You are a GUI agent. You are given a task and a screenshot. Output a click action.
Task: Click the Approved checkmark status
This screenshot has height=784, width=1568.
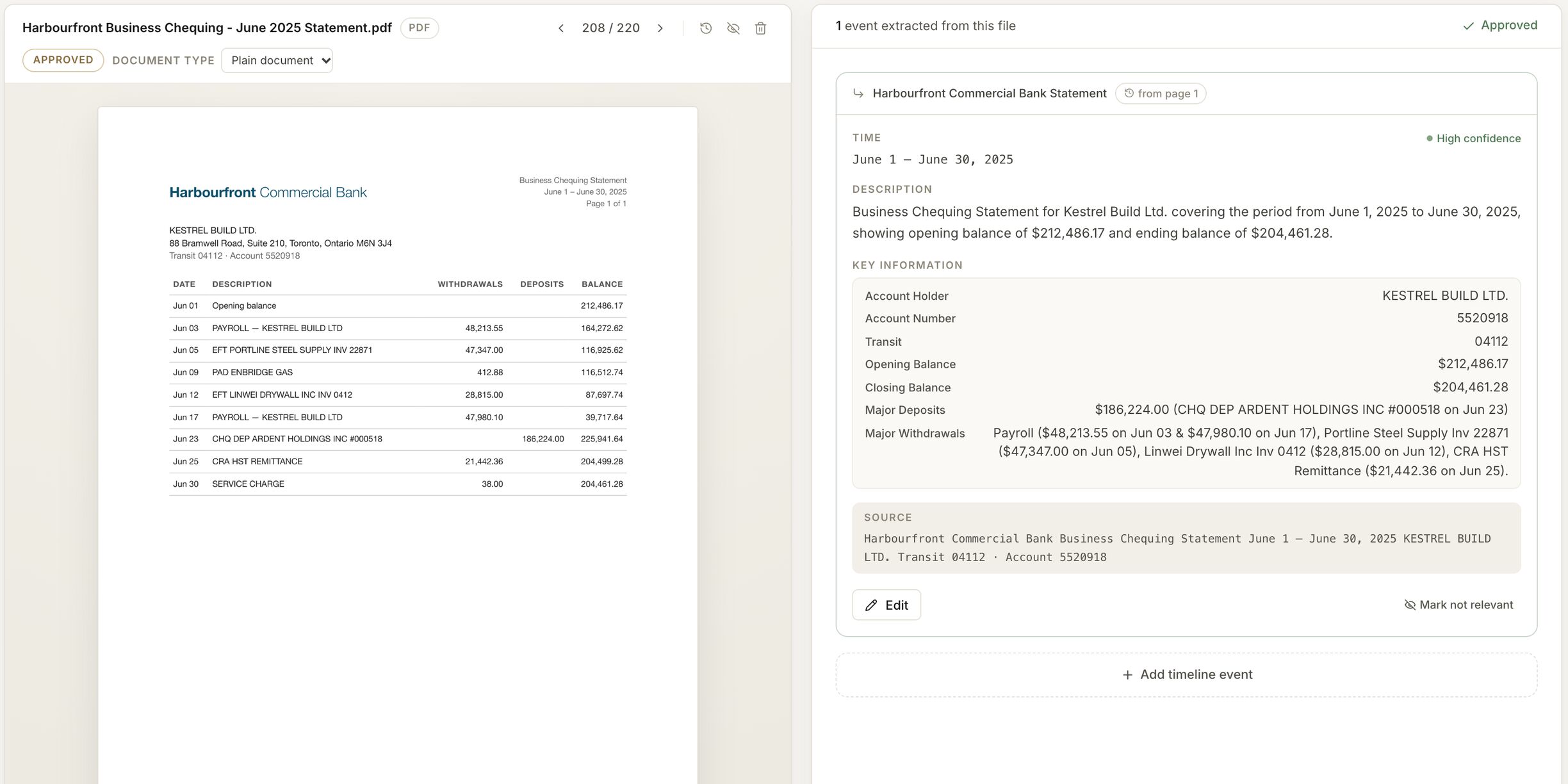click(1500, 26)
